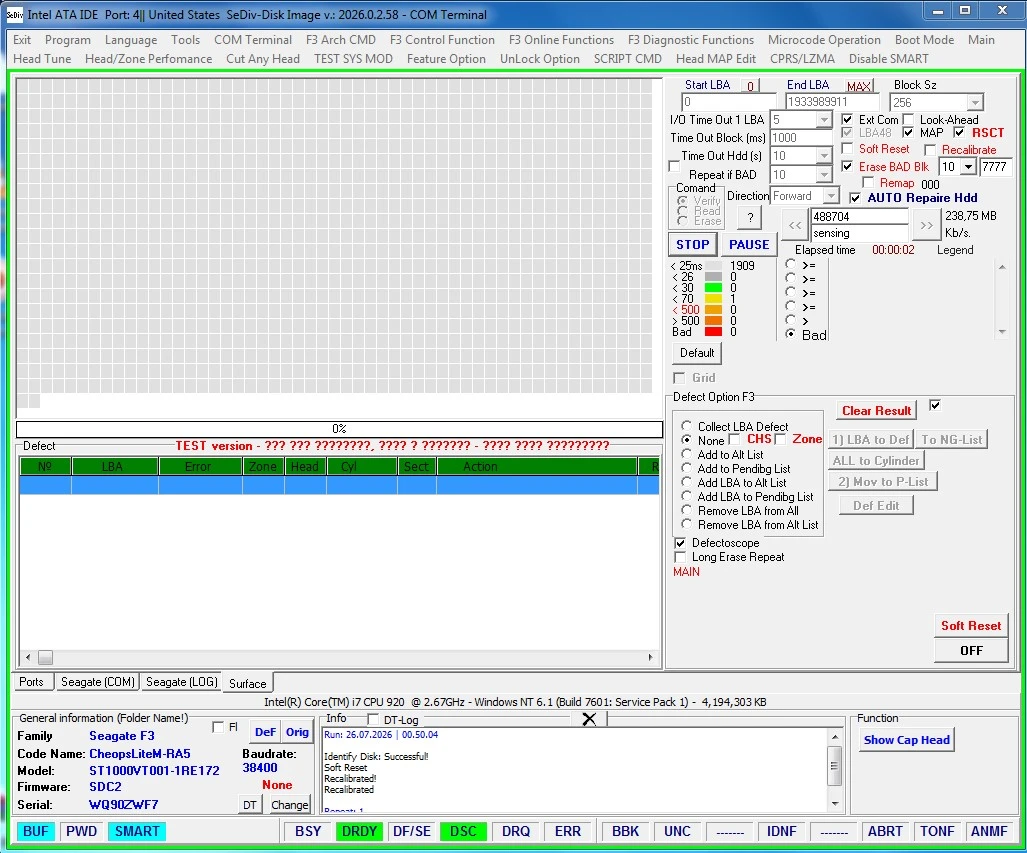Switch to the Ports tab
This screenshot has width=1027, height=853.
point(31,682)
